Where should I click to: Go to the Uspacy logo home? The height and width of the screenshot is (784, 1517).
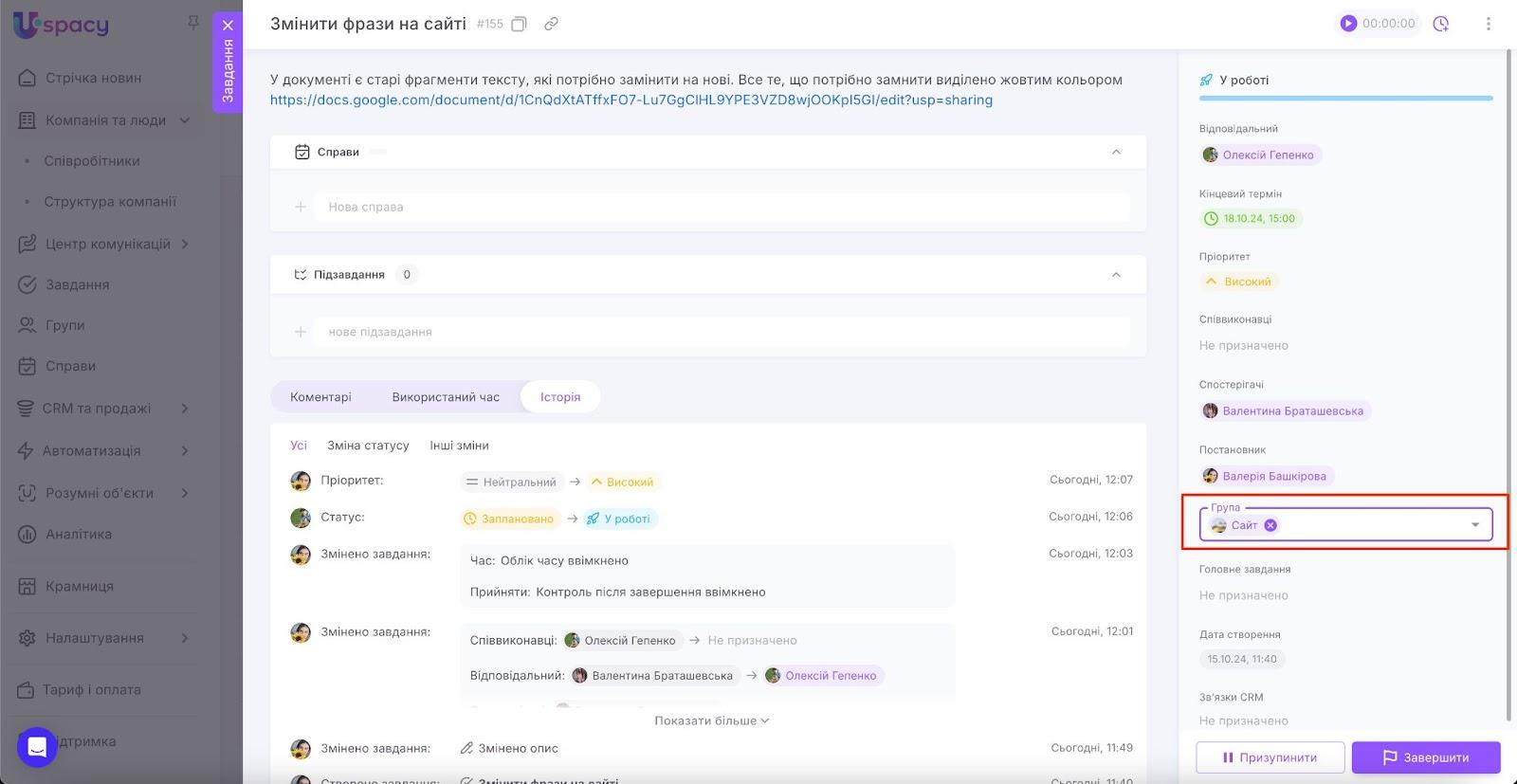(x=62, y=25)
